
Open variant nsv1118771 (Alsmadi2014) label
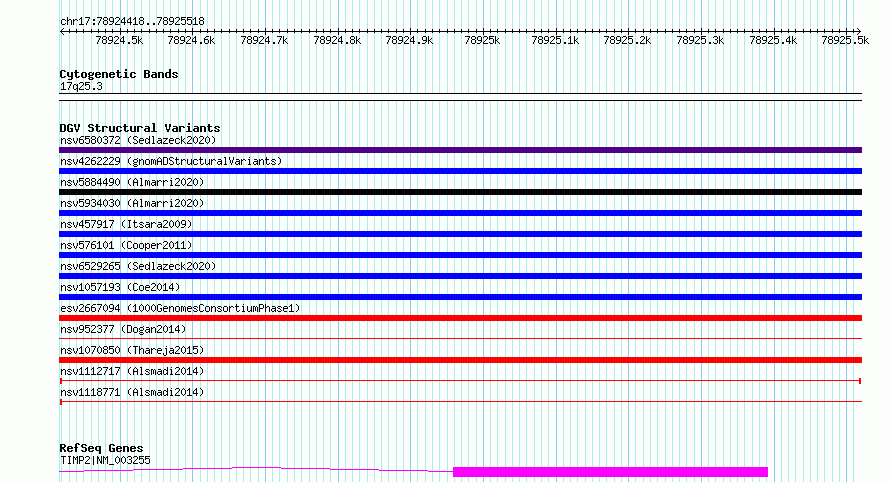click(132, 392)
